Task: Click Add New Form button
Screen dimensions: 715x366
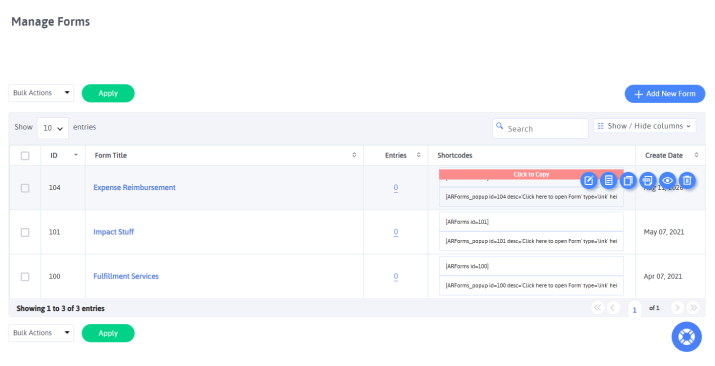Action: coord(665,94)
